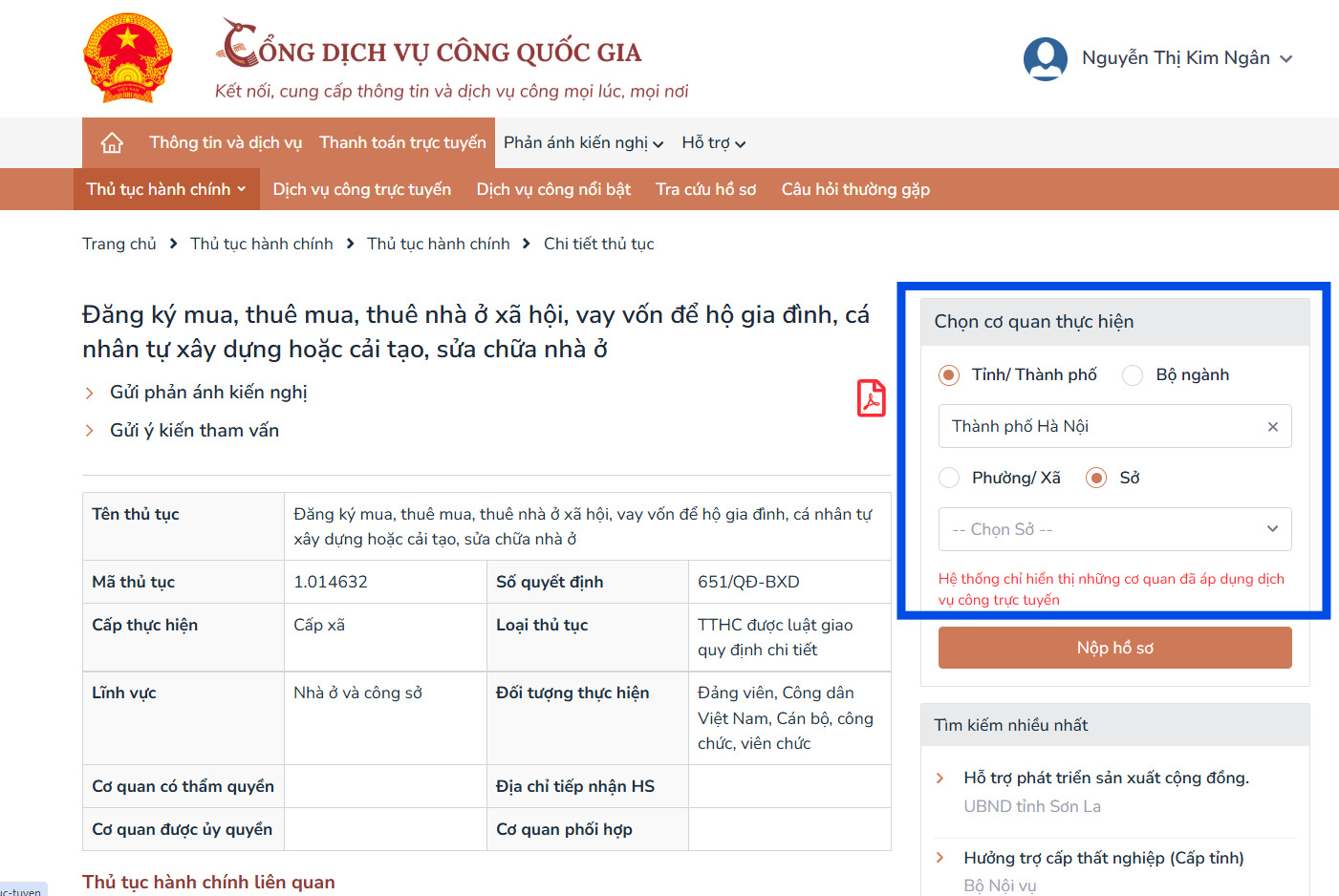Click the UBND tỉnh Sơn La text
Screen dimensions: 1339x896
click(1032, 806)
